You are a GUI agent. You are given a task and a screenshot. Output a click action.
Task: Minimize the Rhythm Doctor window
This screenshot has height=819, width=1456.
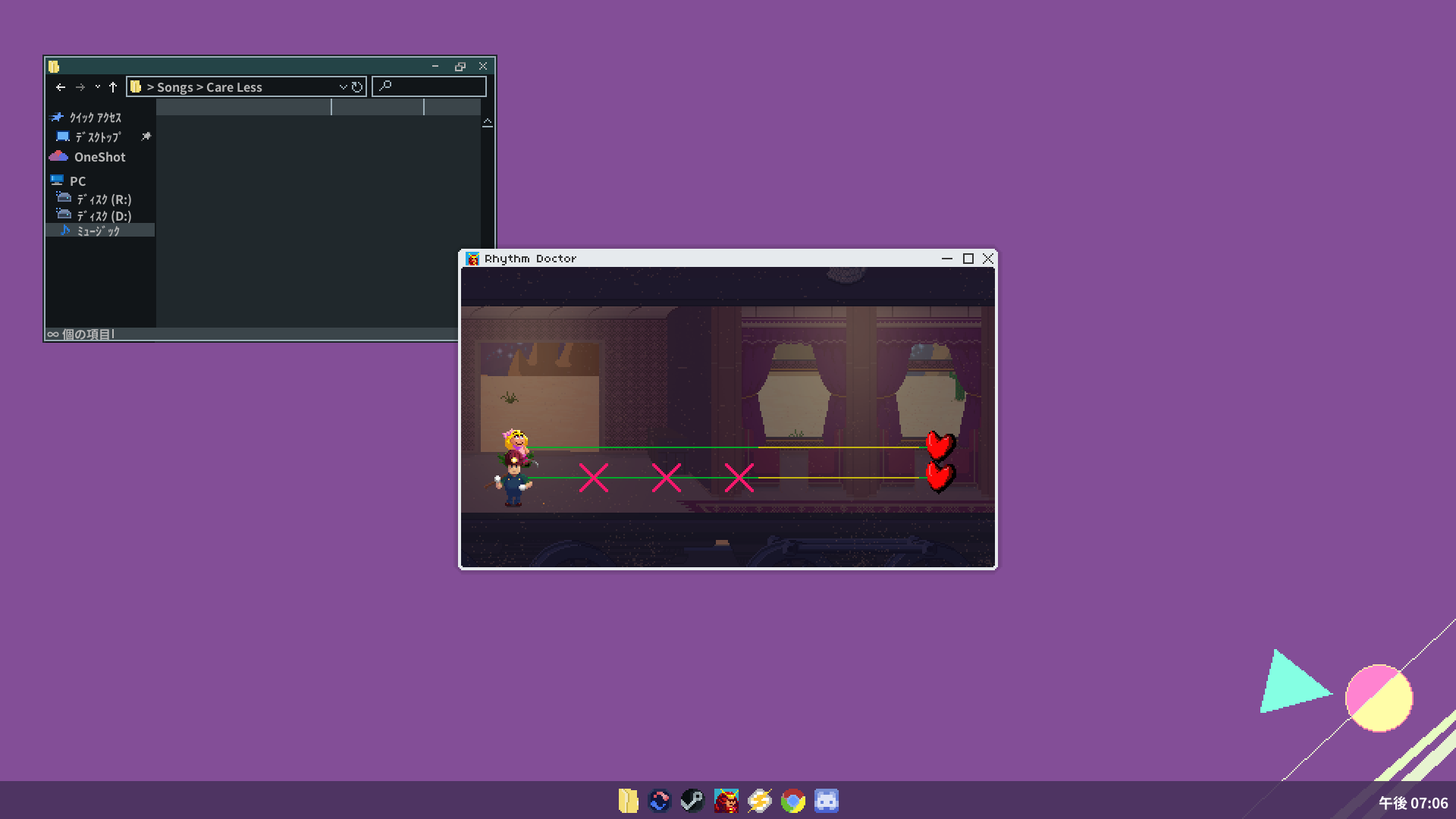click(x=947, y=259)
